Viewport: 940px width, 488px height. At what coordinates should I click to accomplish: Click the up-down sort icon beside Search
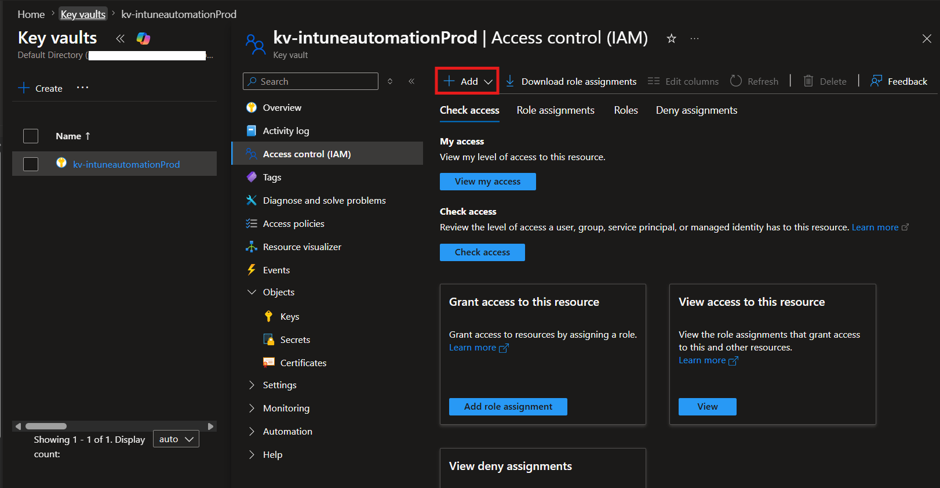pos(390,81)
